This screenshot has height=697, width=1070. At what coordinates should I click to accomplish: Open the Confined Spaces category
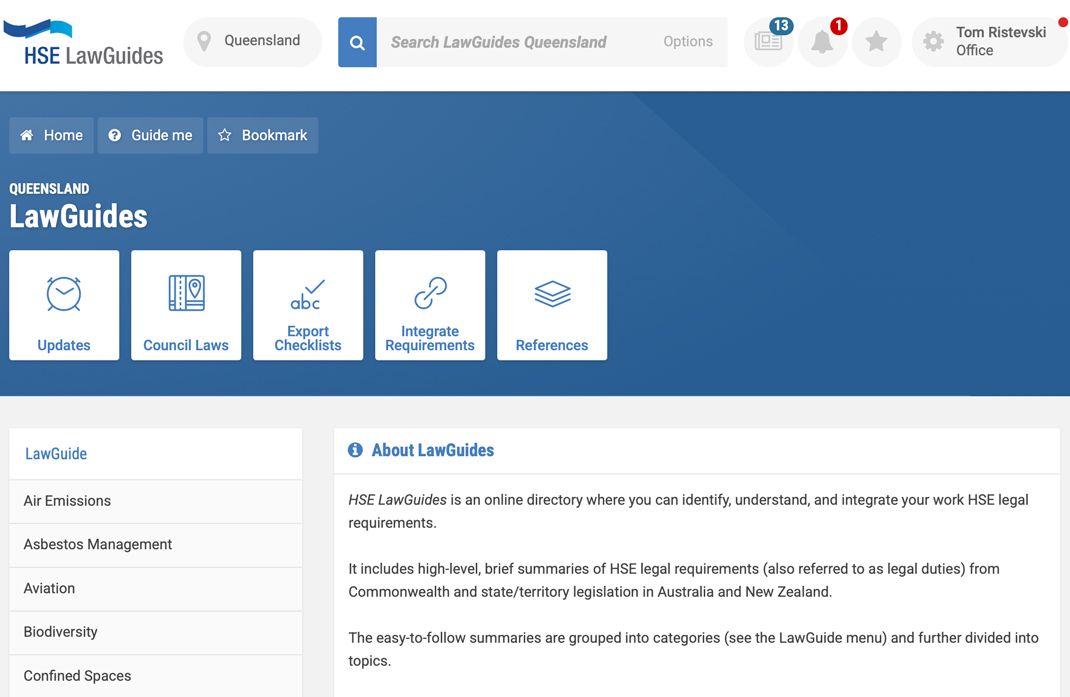tap(156, 676)
